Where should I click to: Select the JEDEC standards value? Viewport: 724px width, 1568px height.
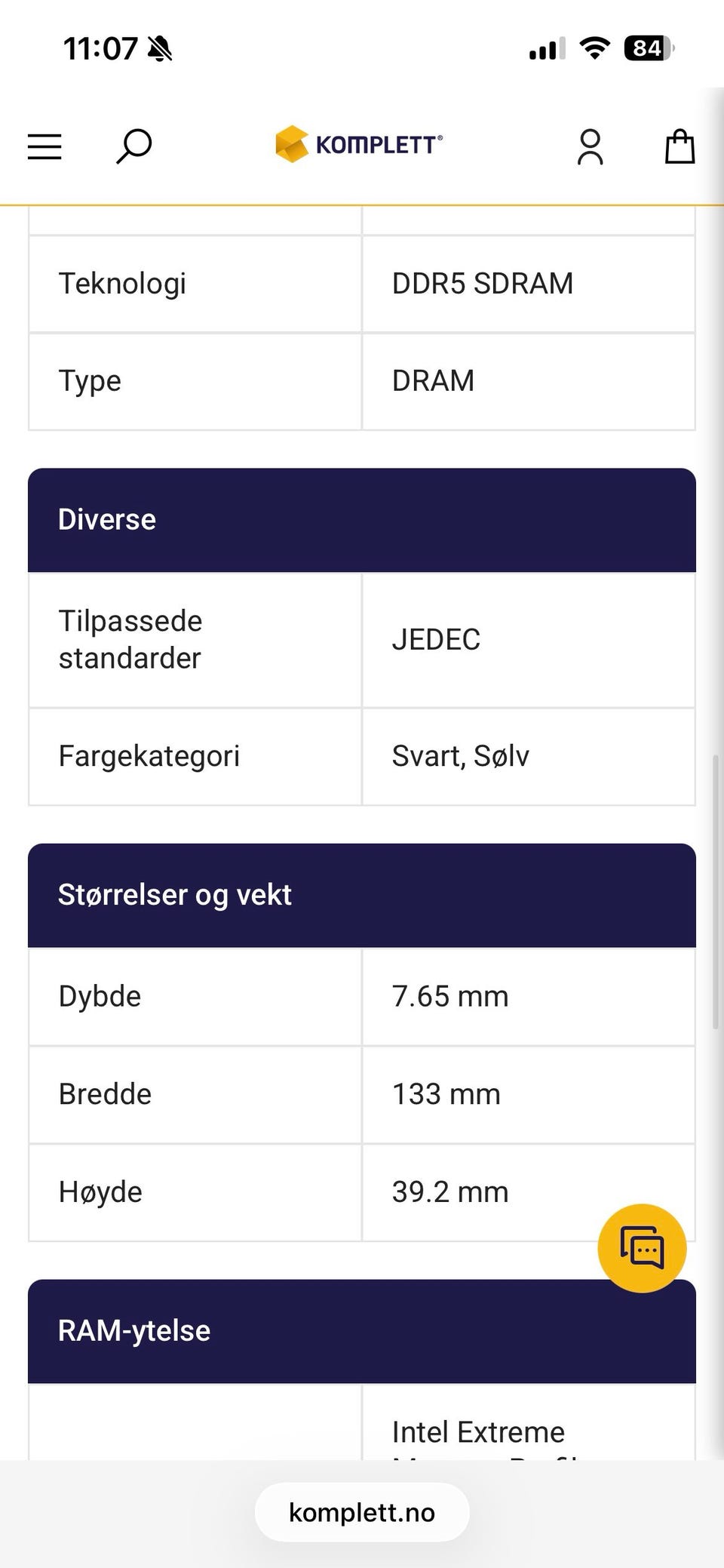[436, 640]
